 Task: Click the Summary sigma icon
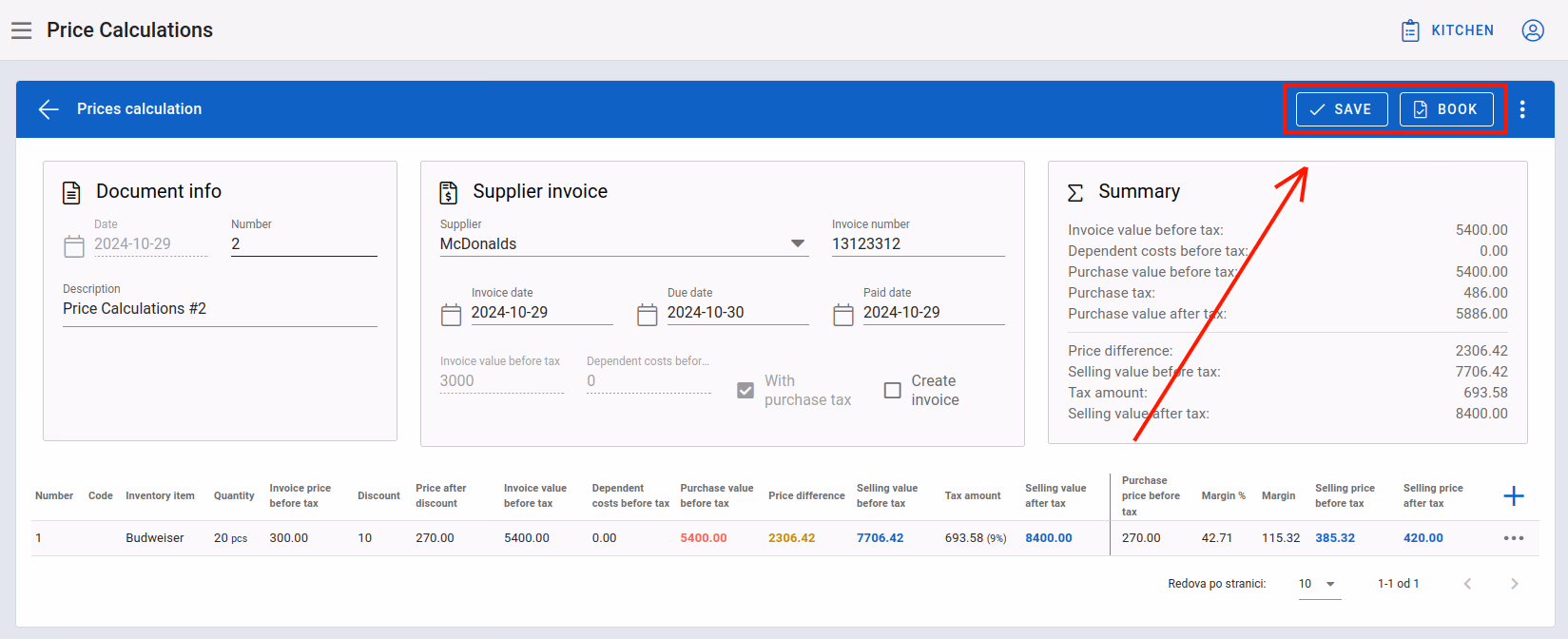[1075, 193]
